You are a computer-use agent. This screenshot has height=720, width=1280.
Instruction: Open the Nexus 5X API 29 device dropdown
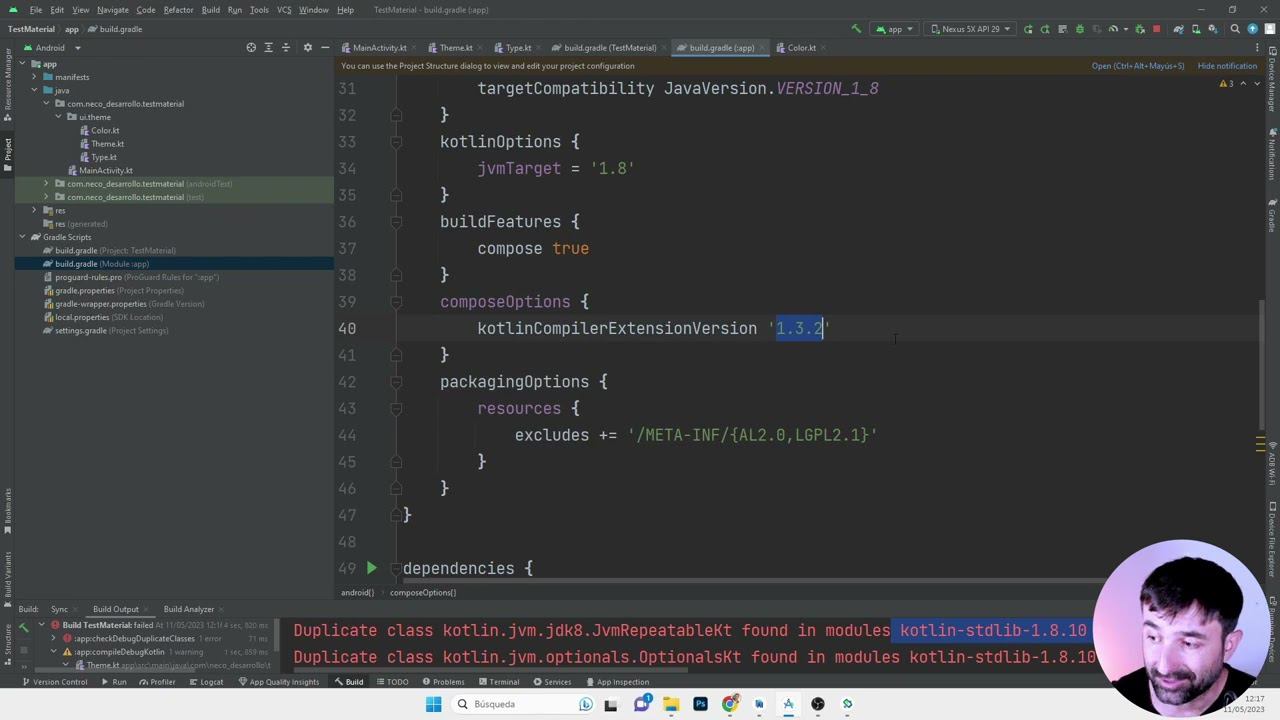pyautogui.click(x=969, y=29)
